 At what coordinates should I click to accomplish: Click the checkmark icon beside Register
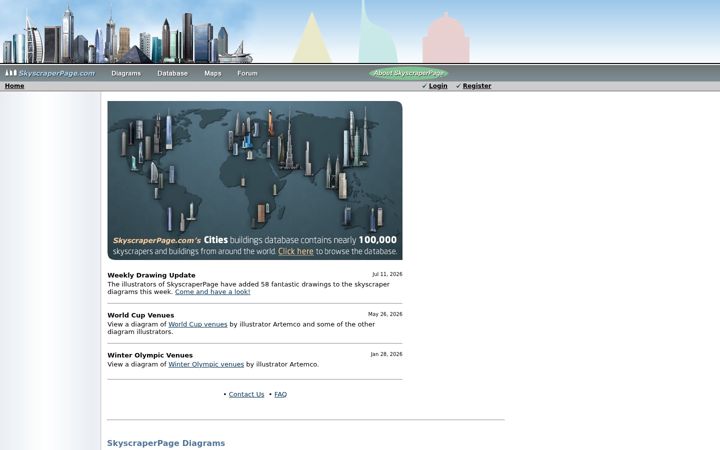[458, 86]
